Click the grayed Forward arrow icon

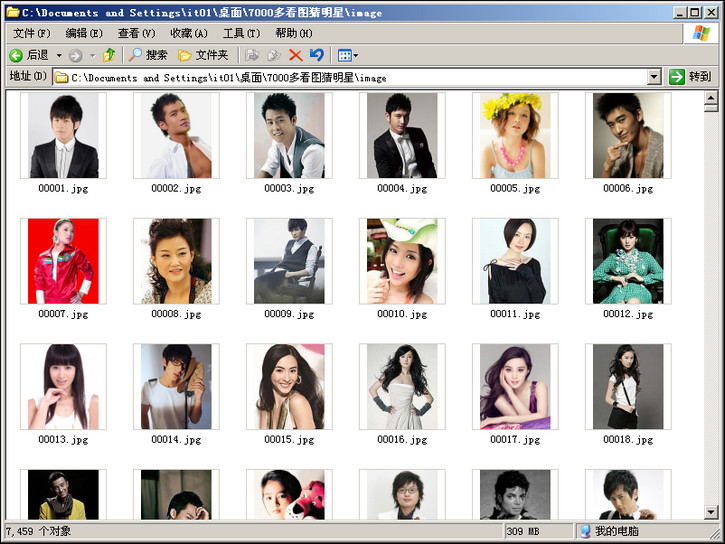pyautogui.click(x=75, y=56)
